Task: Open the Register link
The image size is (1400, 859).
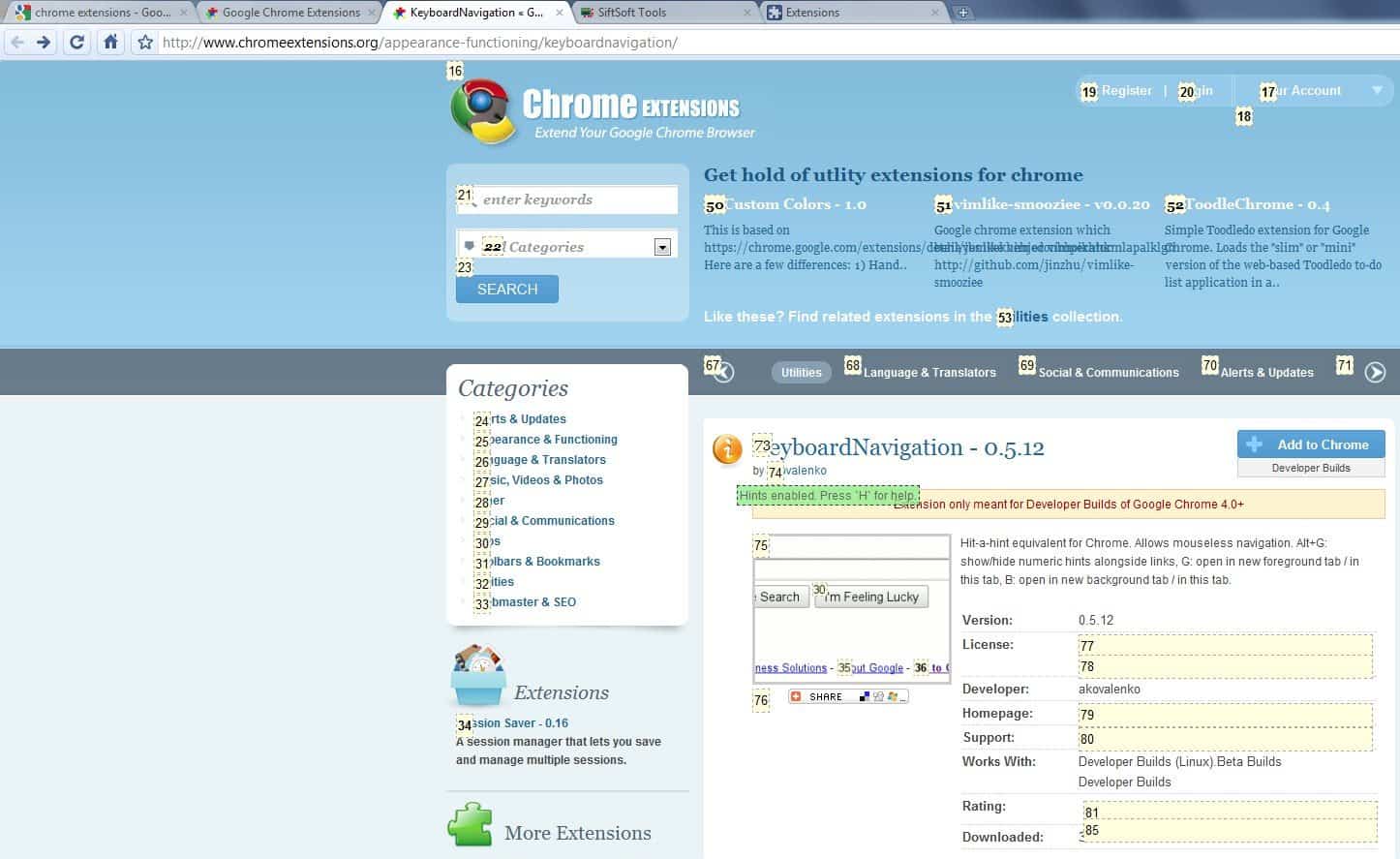Action: (1126, 91)
